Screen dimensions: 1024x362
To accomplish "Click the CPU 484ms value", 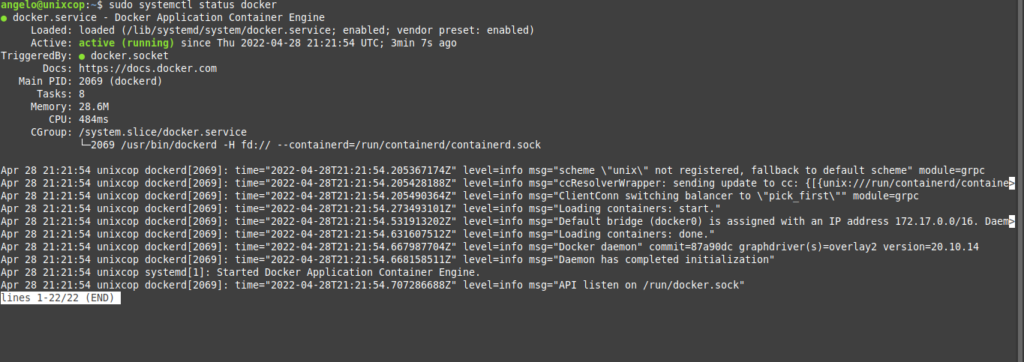I will click(93, 120).
